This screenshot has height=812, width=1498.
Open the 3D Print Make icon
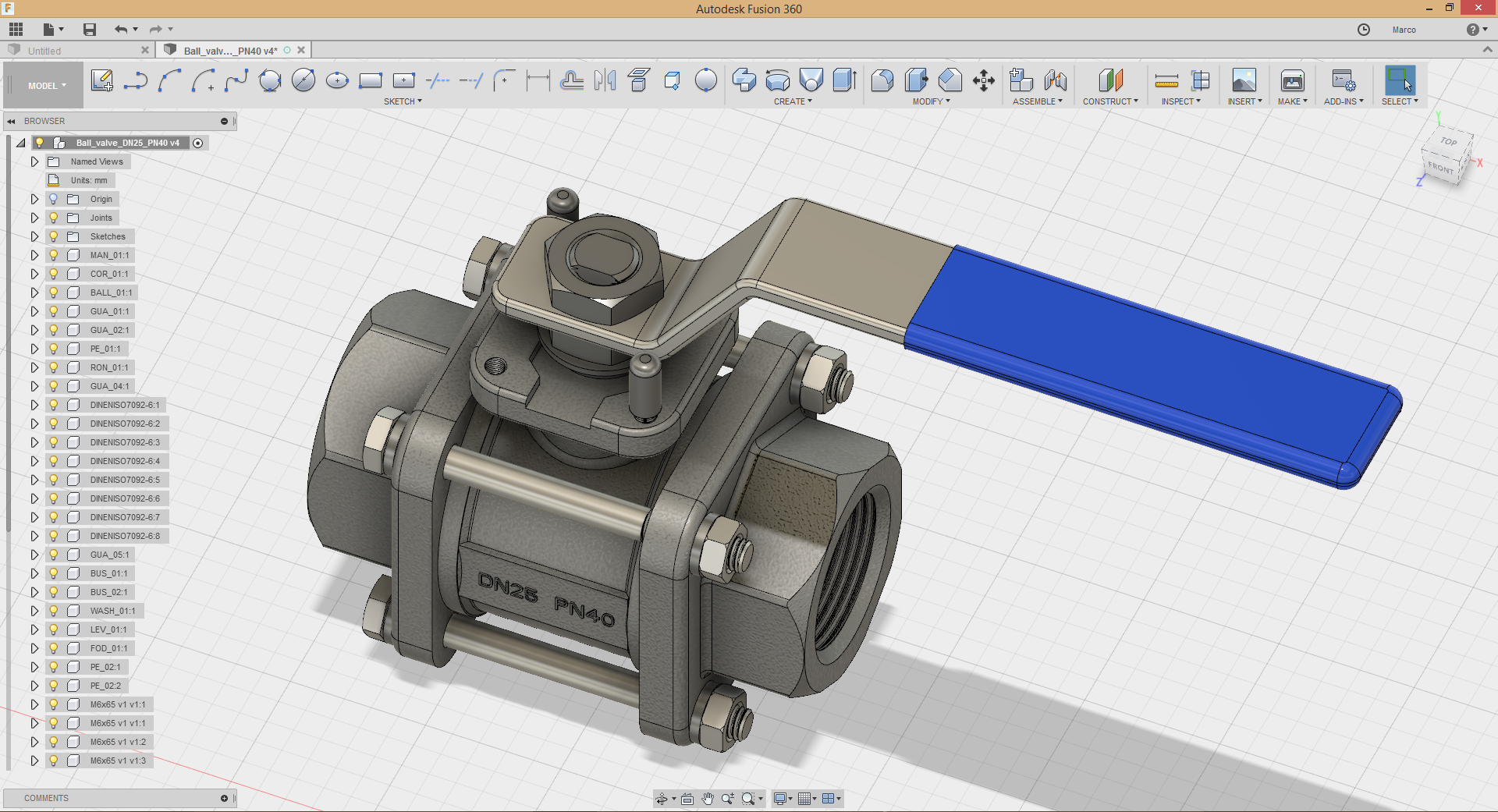click(1292, 80)
